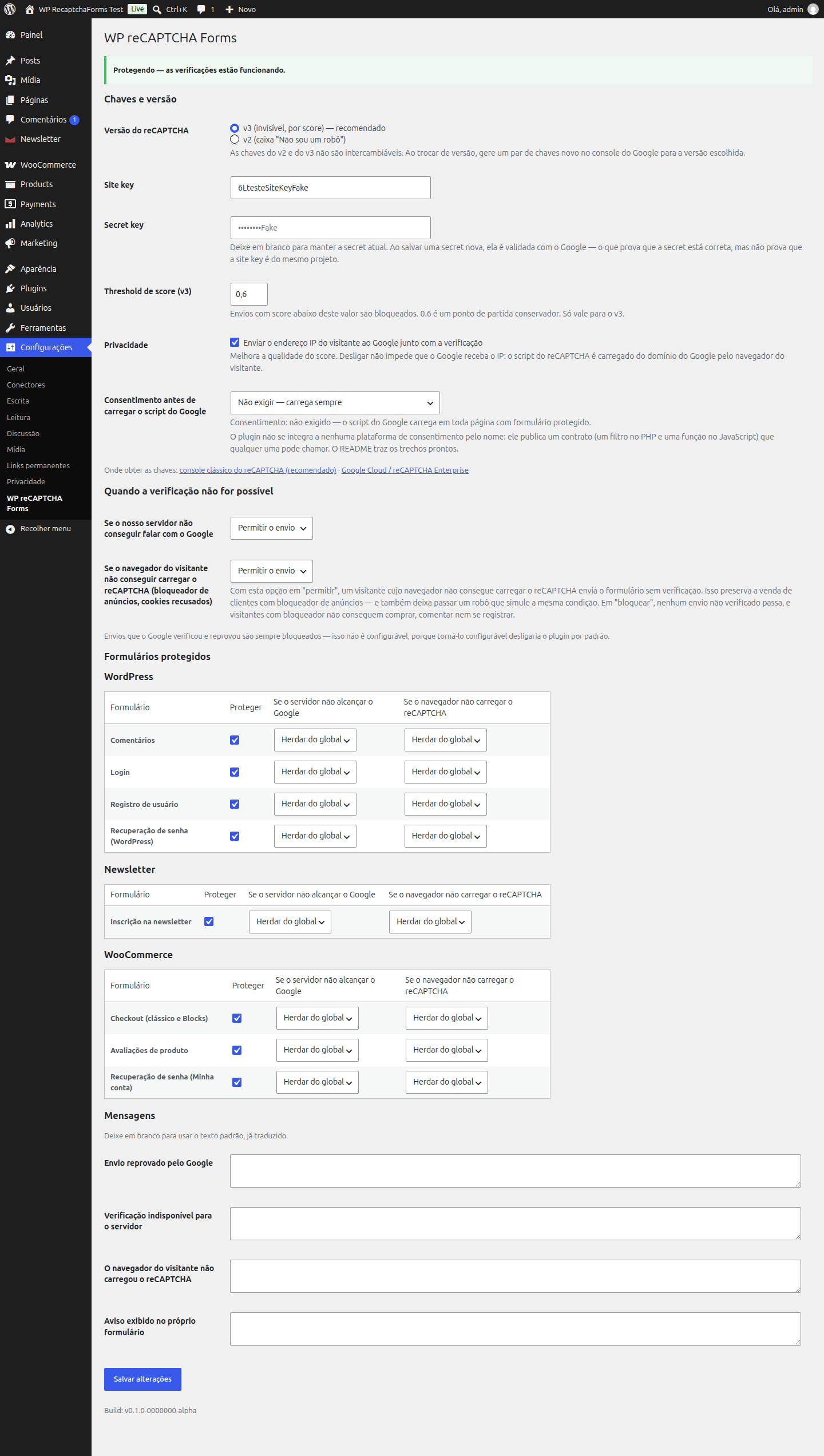Uncheck protection for Login form

click(x=235, y=772)
